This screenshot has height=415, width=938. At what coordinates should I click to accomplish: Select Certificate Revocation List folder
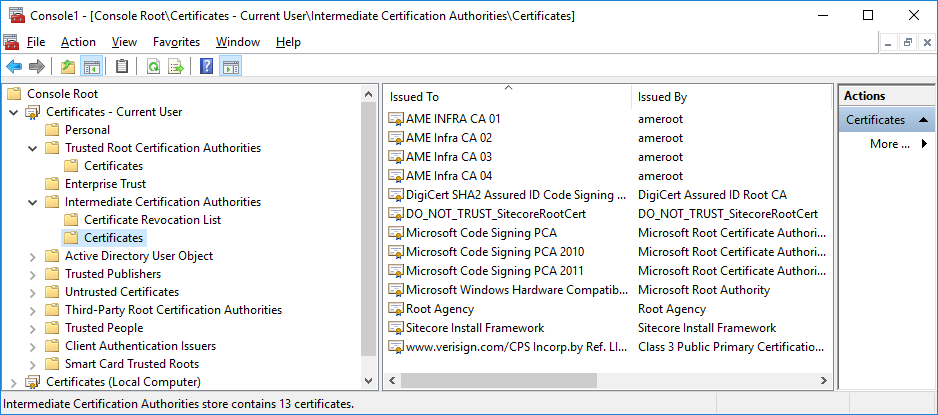(152, 220)
